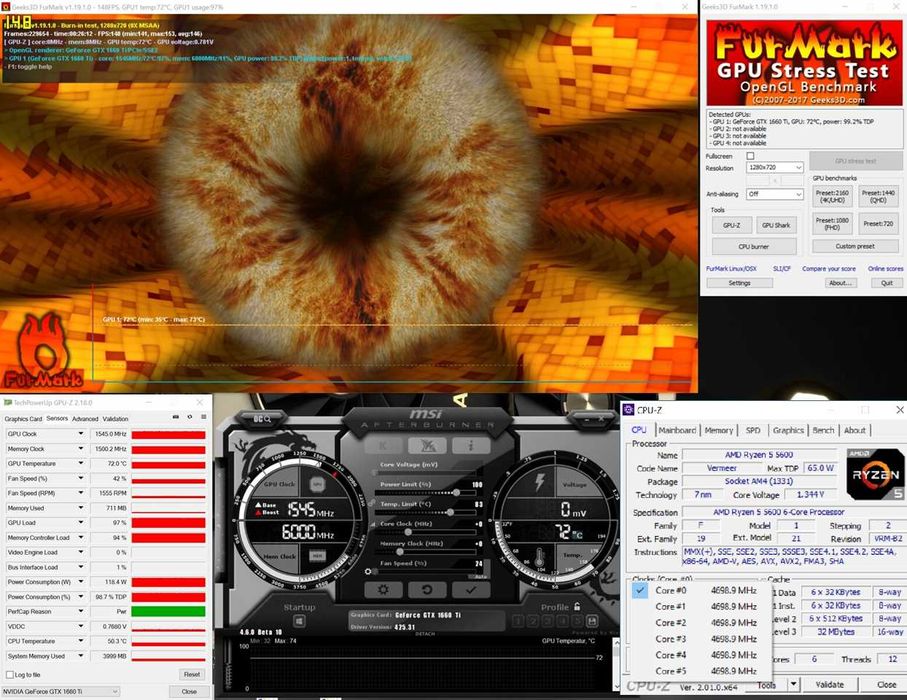
Task: Click GPU-Z screenshot camera icon
Action: tap(176, 417)
